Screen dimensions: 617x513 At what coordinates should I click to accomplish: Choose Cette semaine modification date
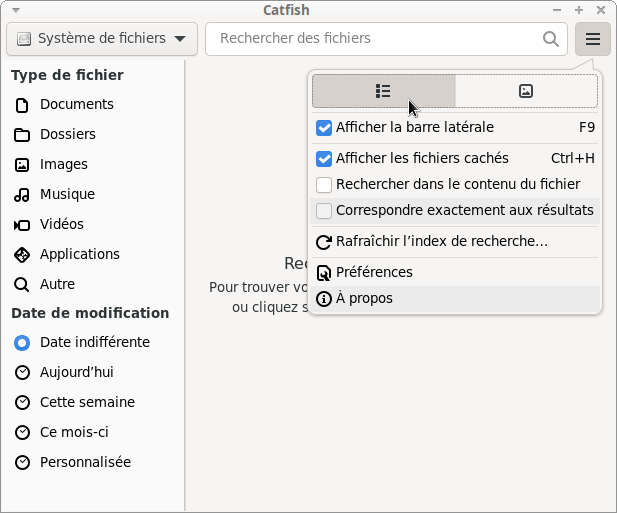[87, 402]
